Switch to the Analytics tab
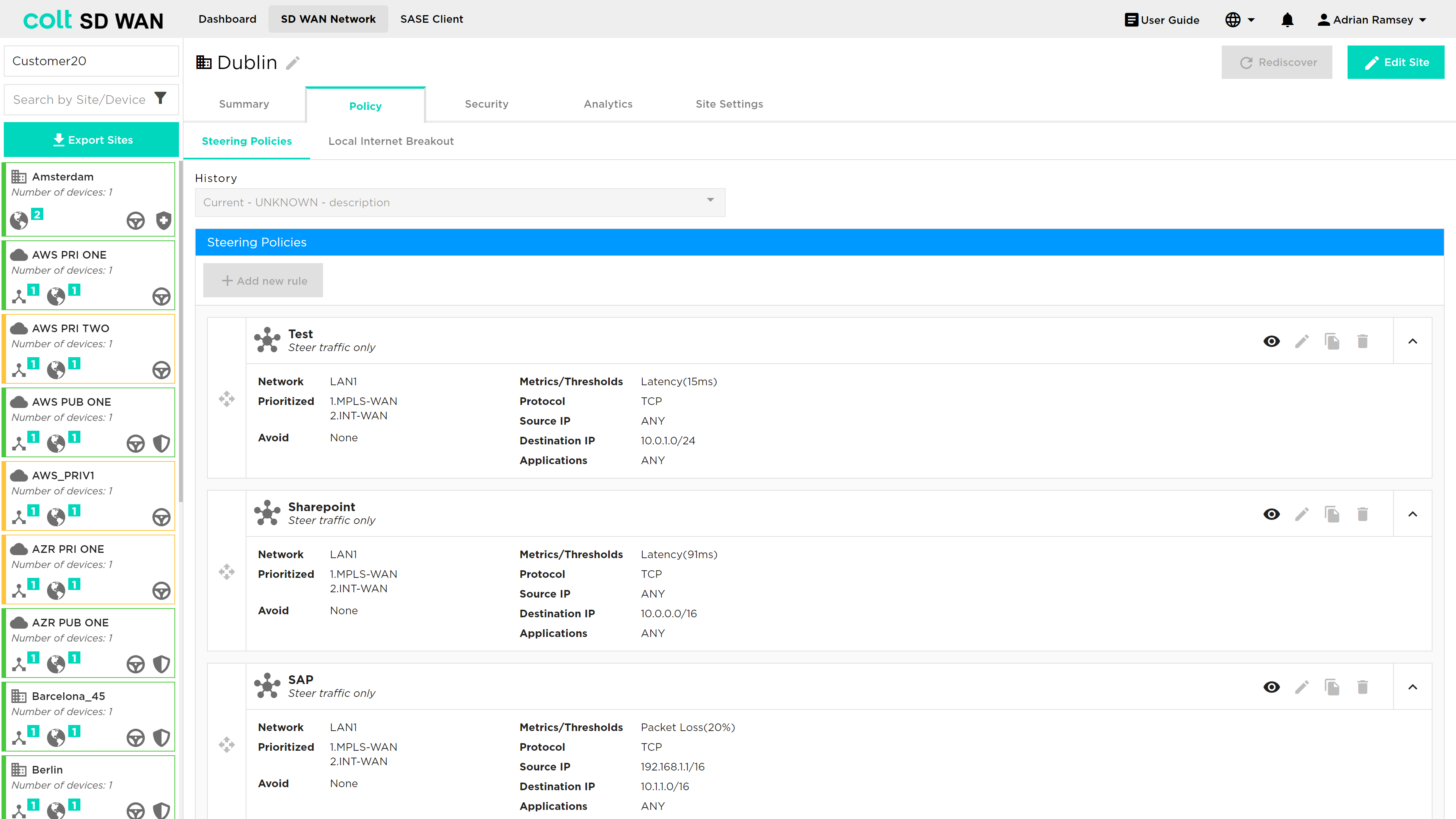1456x819 pixels. click(608, 104)
